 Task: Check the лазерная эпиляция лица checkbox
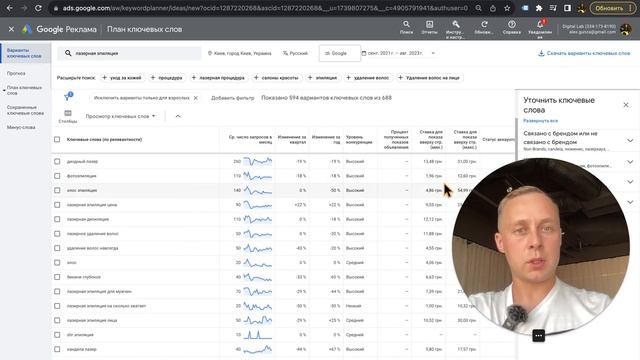pos(57,320)
